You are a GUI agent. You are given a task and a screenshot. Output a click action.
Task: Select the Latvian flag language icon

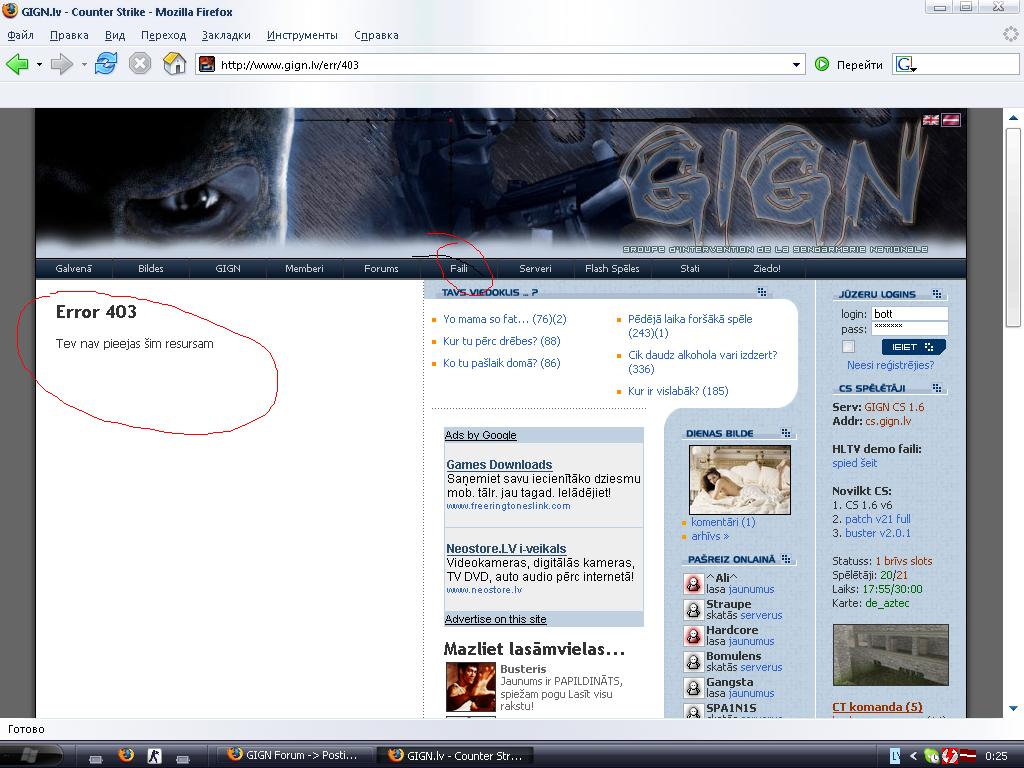951,120
